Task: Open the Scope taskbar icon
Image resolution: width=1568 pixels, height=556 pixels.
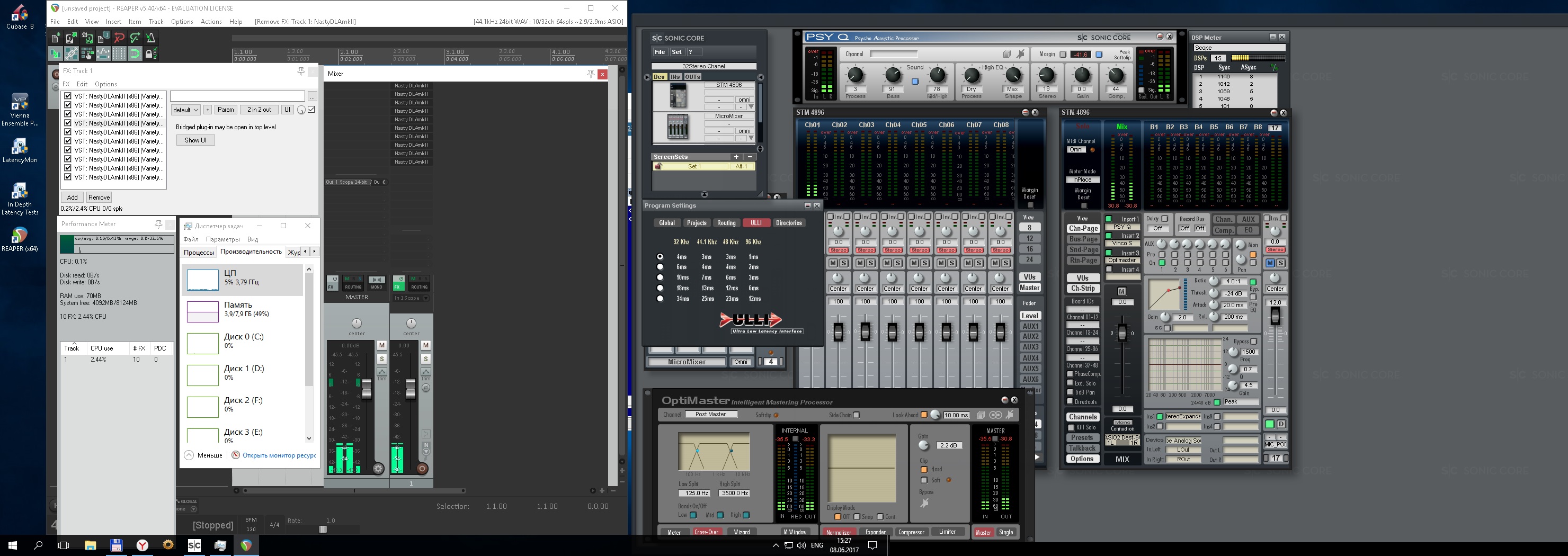Action: tap(194, 545)
